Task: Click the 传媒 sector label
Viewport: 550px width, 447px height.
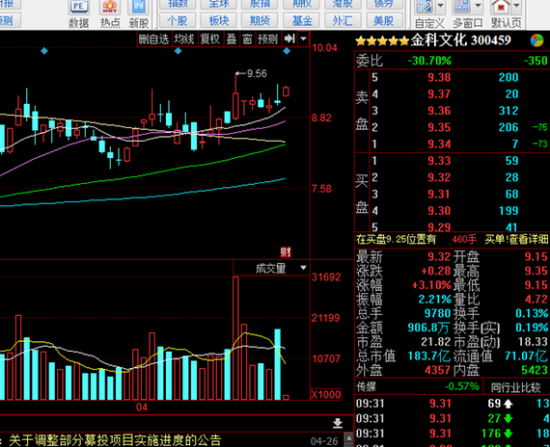Action: coord(367,387)
